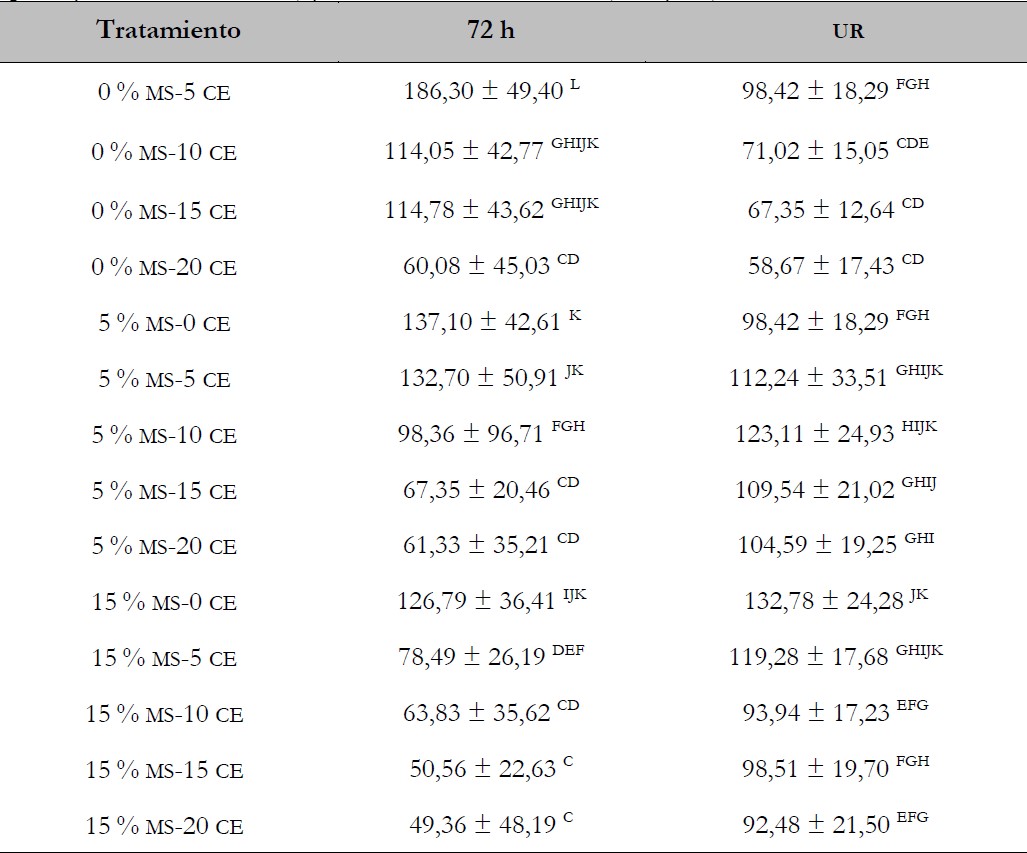The width and height of the screenshot is (1027, 853).
Task: Select the 15 % MS-15 CE row label
Action: [164, 770]
